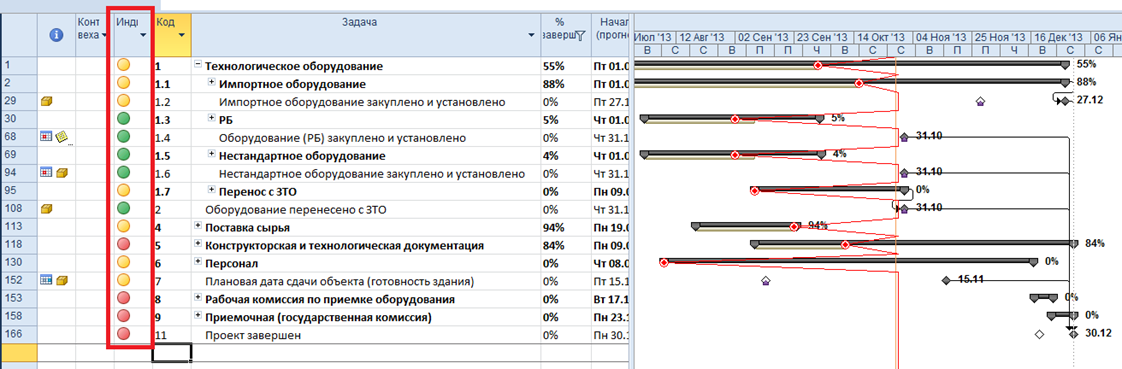Click the red indicator for Рабочая комиссия
The image size is (1122, 369).
(x=123, y=298)
